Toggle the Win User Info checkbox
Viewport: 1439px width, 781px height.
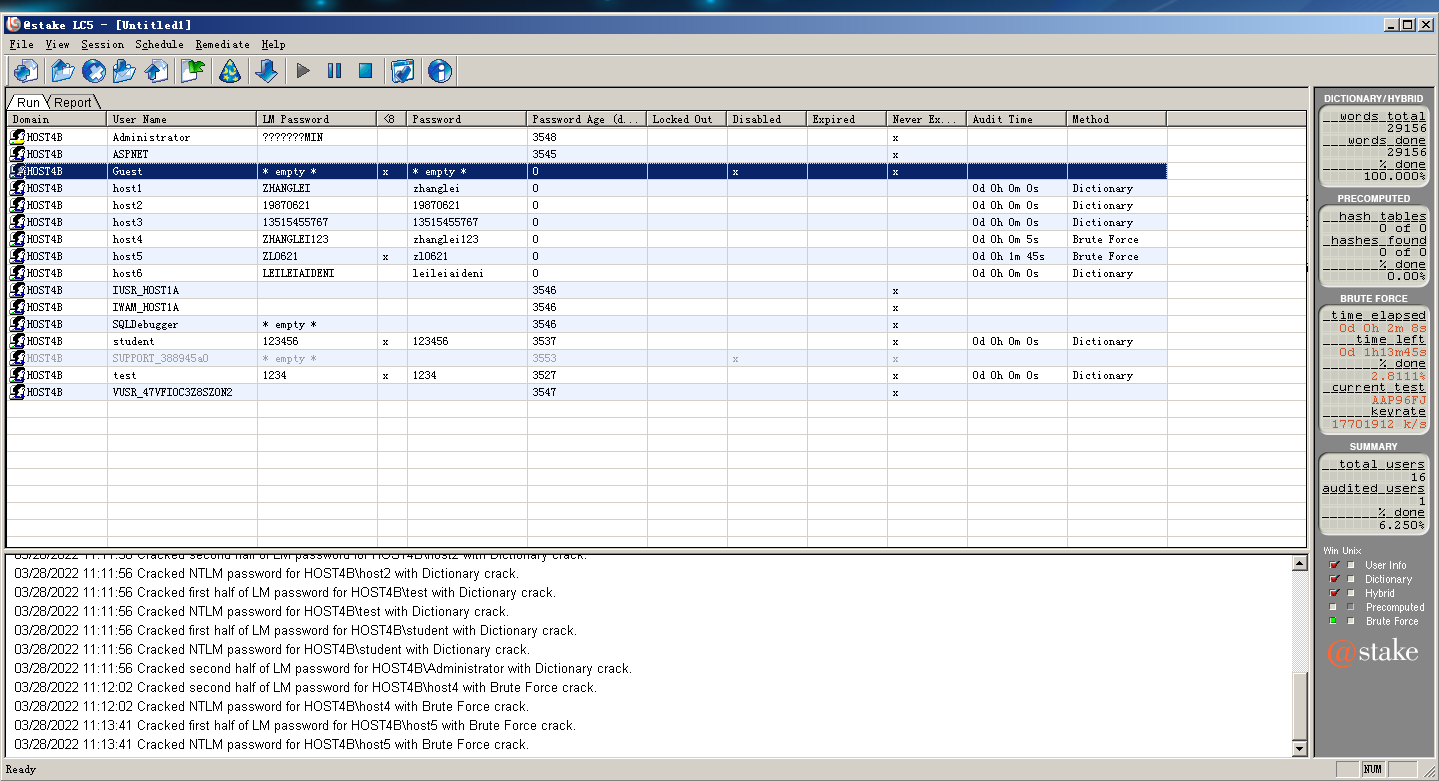(x=1333, y=565)
